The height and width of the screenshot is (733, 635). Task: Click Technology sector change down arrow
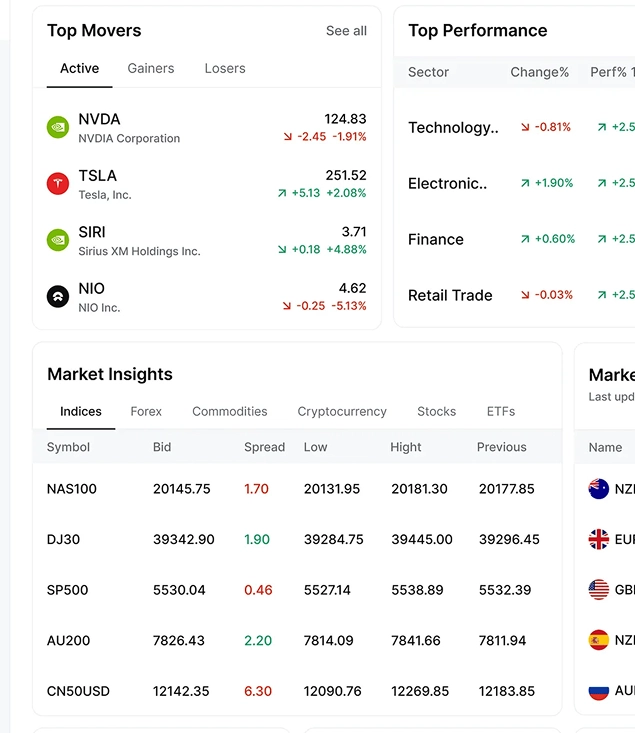526,127
